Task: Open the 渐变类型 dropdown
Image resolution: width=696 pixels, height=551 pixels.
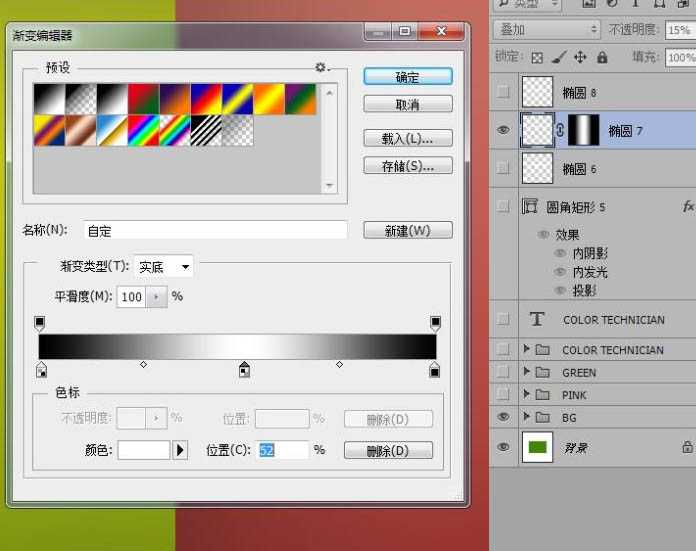Action: tap(163, 267)
